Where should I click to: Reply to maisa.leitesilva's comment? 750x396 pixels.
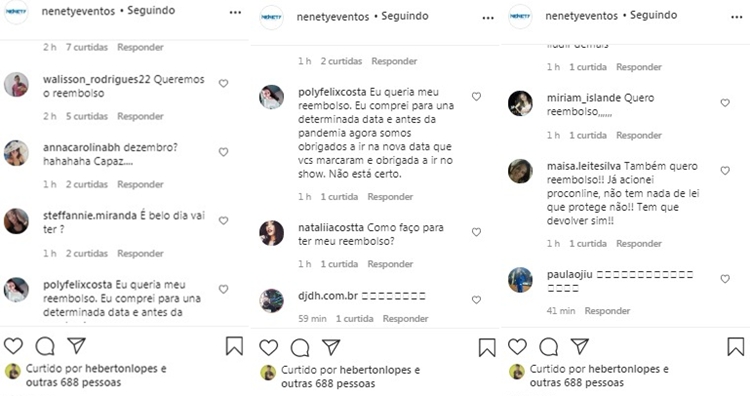(639, 243)
